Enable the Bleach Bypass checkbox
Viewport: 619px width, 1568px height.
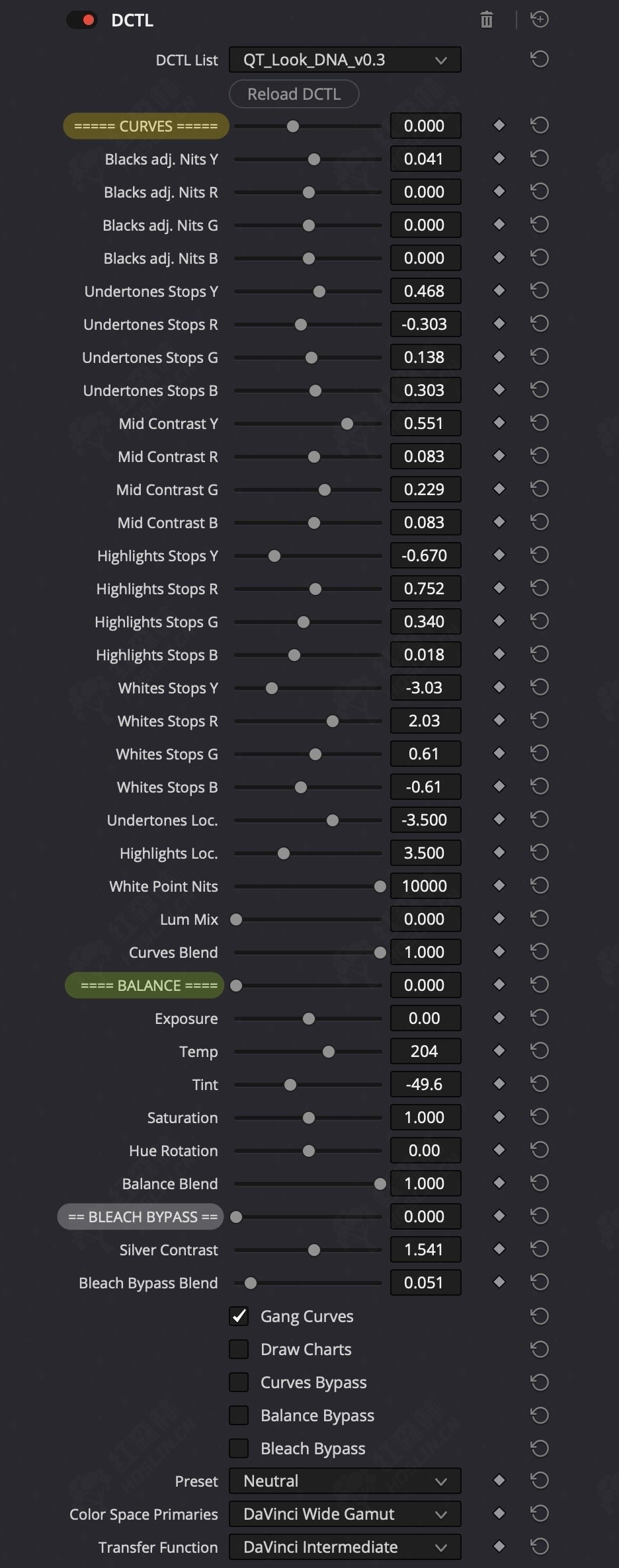pos(239,1448)
